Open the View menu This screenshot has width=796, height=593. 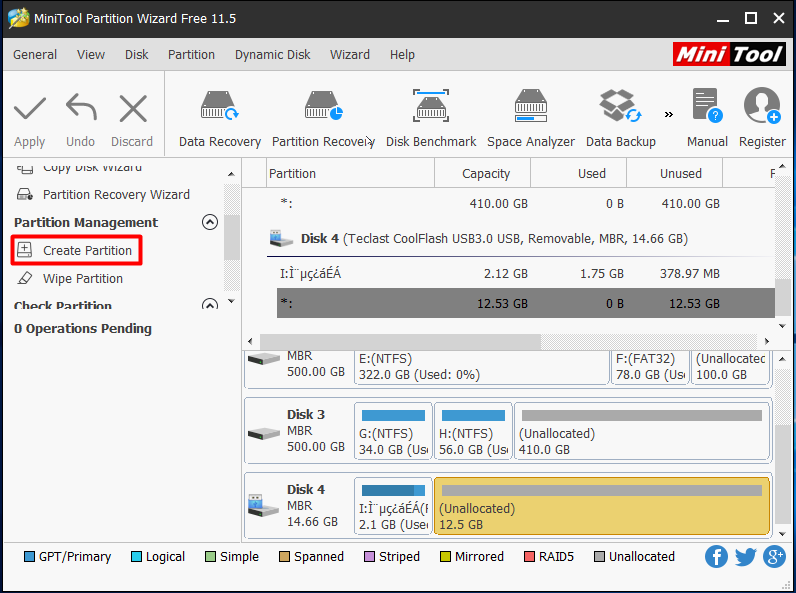[x=91, y=54]
